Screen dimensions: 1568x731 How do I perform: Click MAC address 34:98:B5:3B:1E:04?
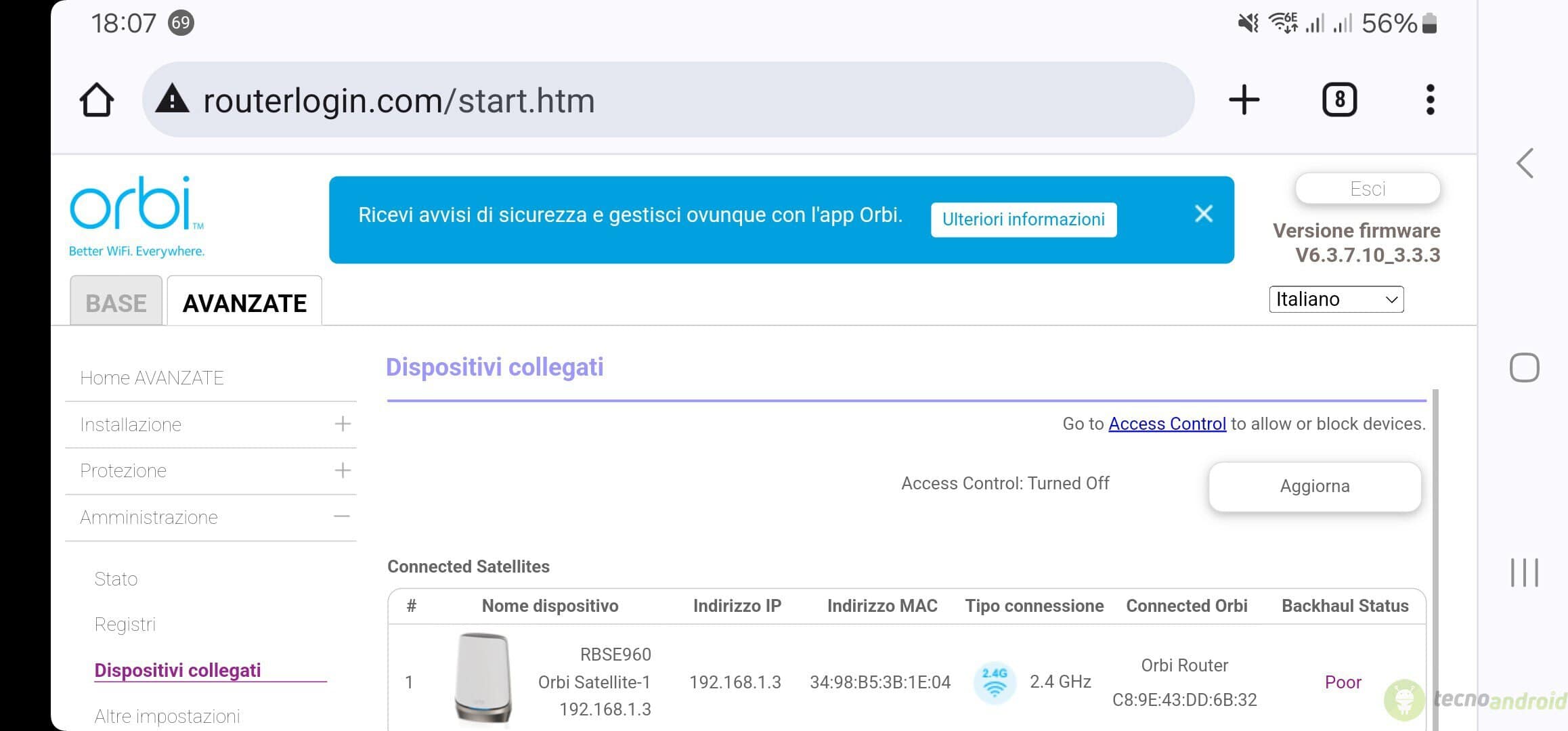(x=880, y=682)
